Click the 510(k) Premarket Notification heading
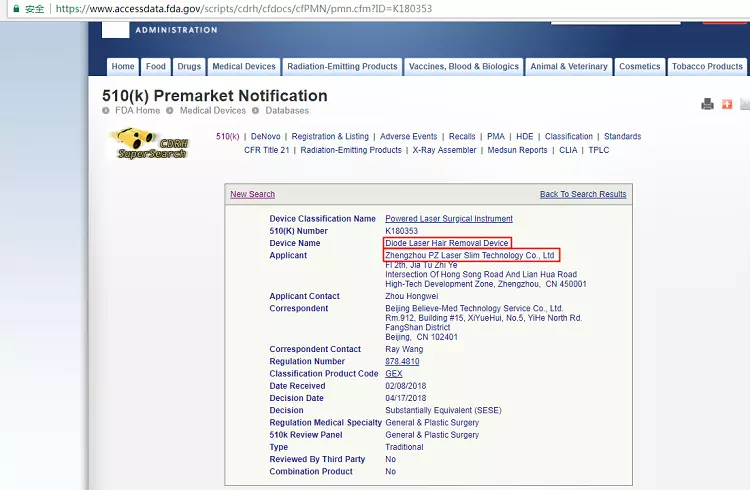The width and height of the screenshot is (750, 490). tap(214, 96)
